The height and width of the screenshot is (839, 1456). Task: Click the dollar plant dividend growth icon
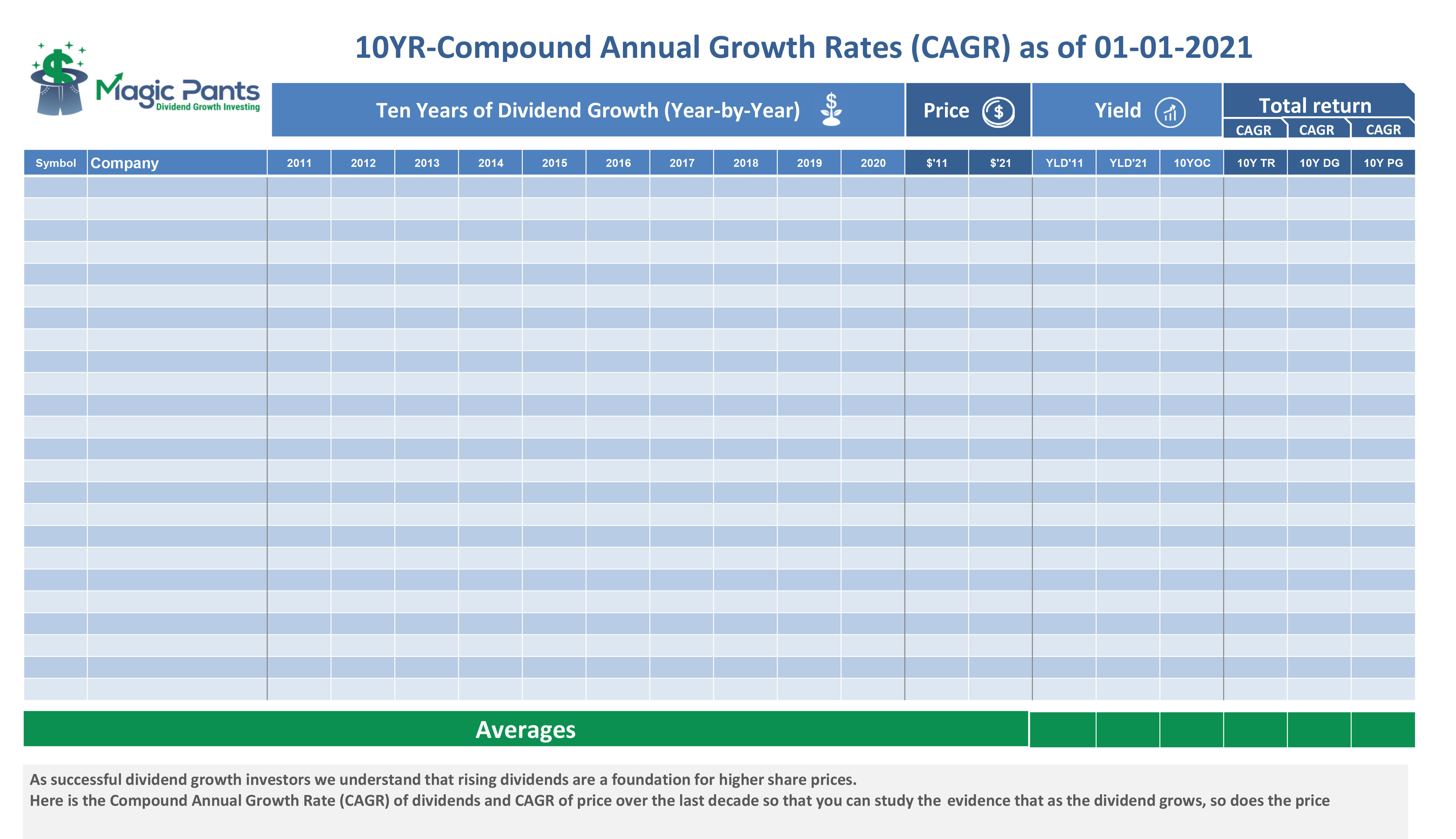pos(830,109)
